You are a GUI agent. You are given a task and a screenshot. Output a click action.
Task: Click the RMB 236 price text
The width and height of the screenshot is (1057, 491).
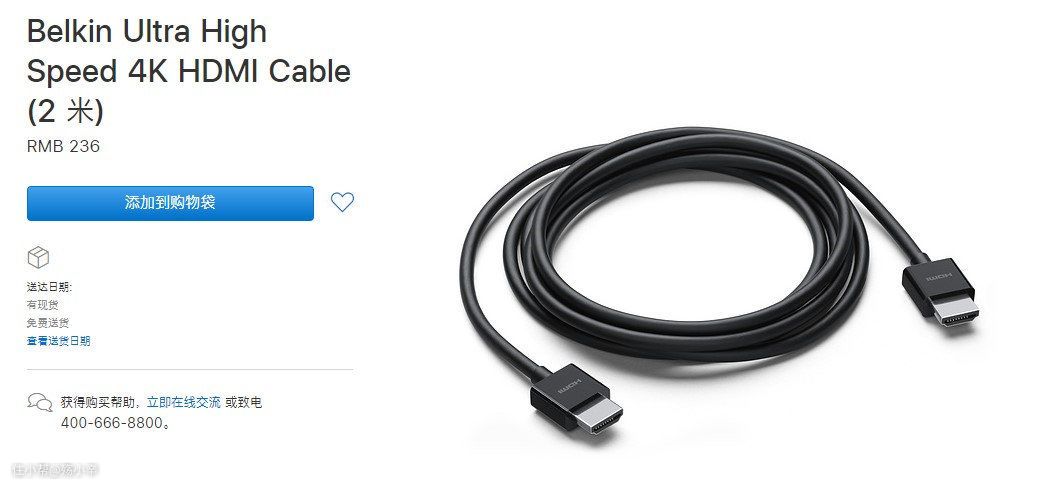coord(63,146)
